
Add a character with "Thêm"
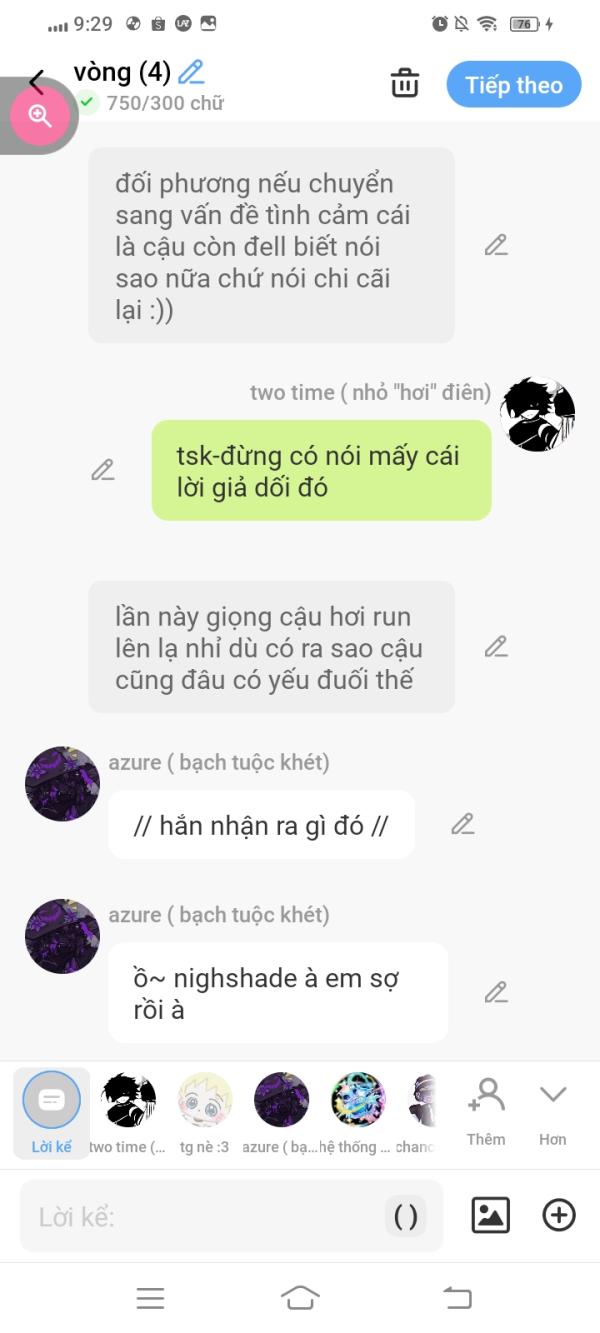tap(486, 1111)
